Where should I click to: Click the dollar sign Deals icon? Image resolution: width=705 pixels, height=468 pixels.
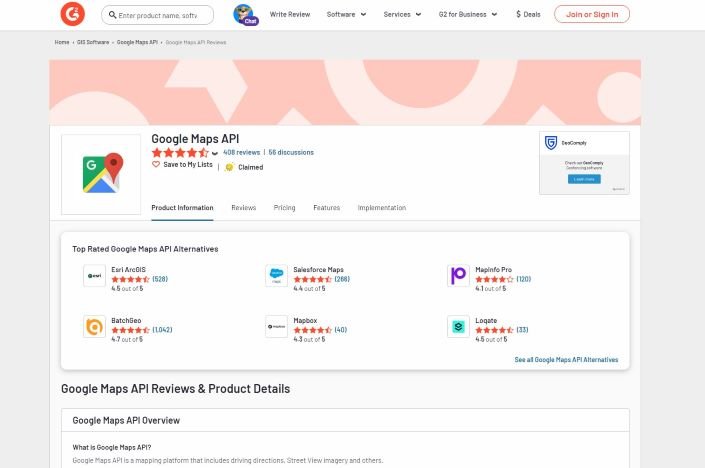click(518, 14)
